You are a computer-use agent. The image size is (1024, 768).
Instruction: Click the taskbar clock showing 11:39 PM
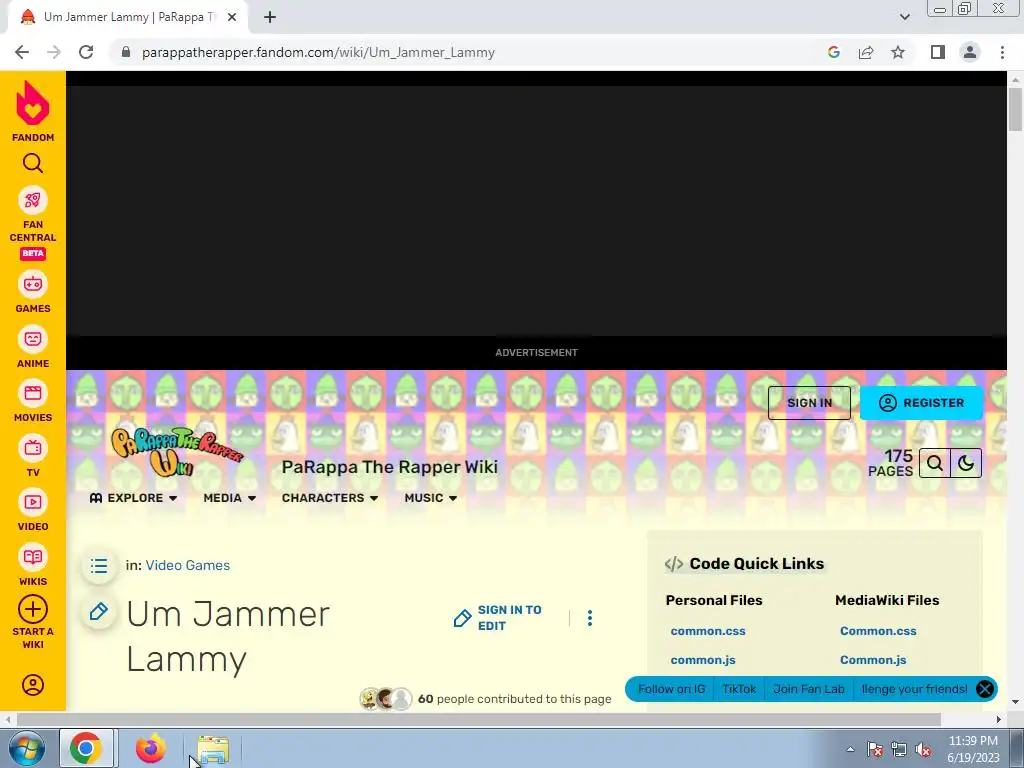(973, 748)
